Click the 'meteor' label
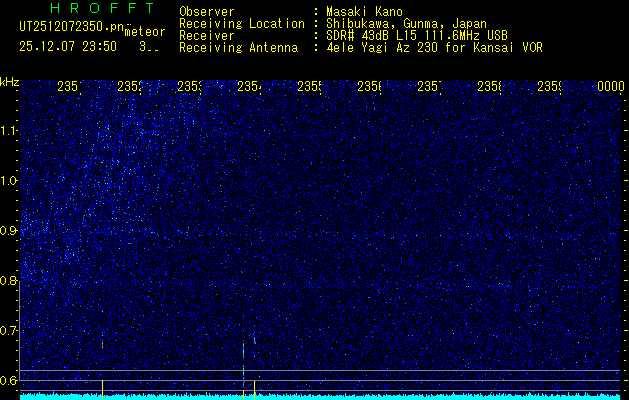Screen dimensions: 629x400 pyautogui.click(x=145, y=32)
